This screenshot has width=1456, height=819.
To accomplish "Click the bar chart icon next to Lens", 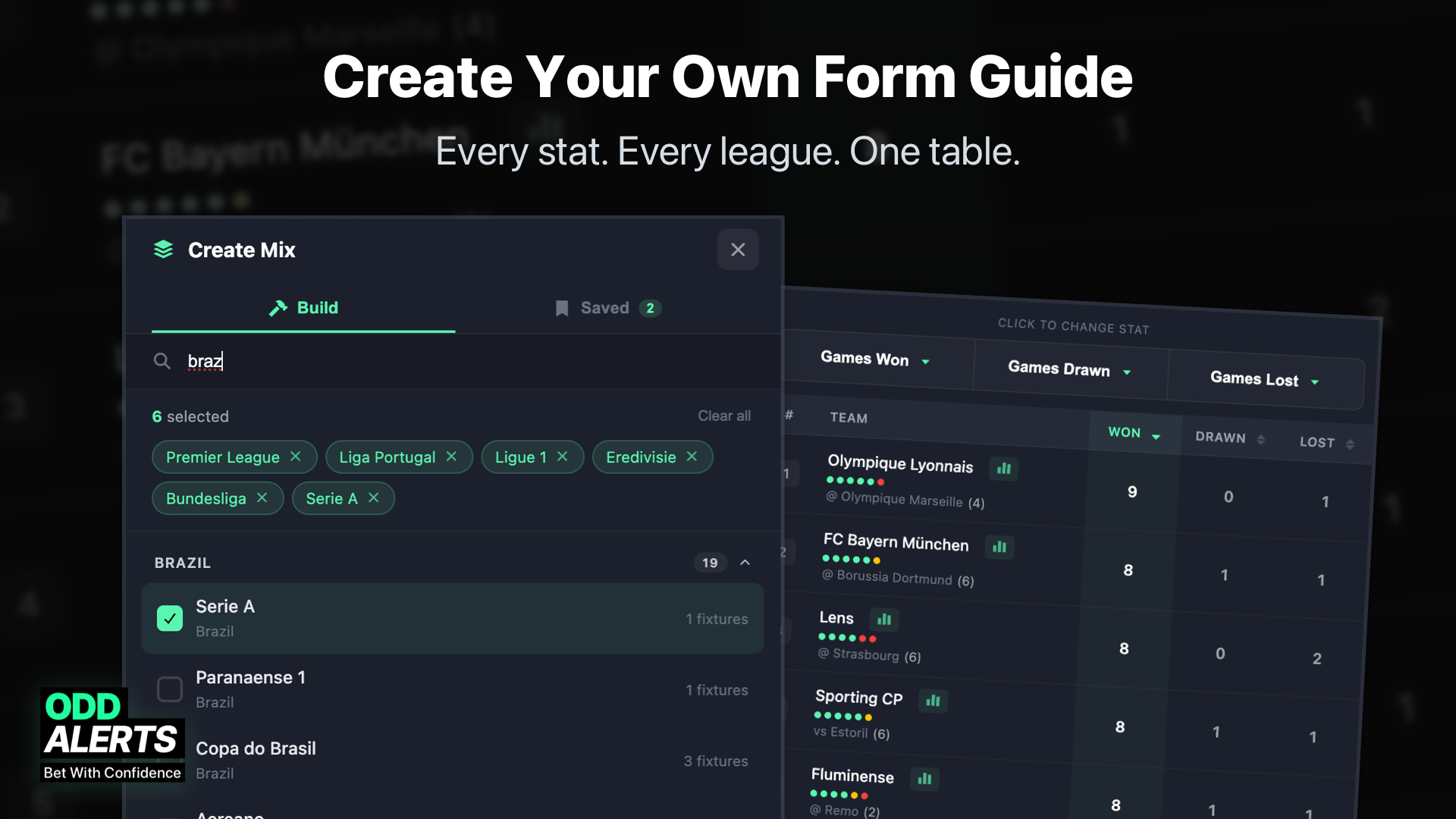I will (x=883, y=620).
